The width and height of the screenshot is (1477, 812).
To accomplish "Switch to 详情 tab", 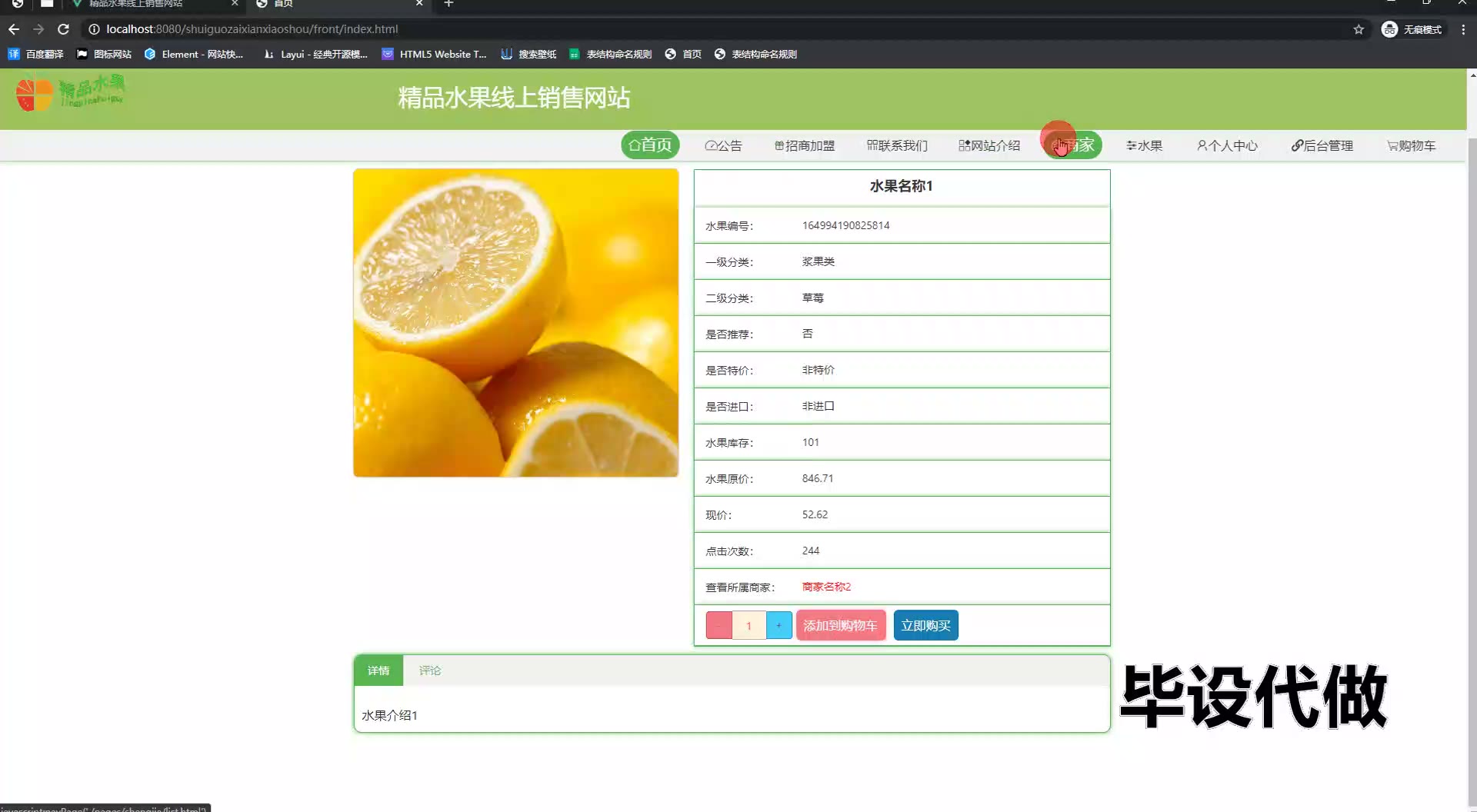I will tap(378, 671).
